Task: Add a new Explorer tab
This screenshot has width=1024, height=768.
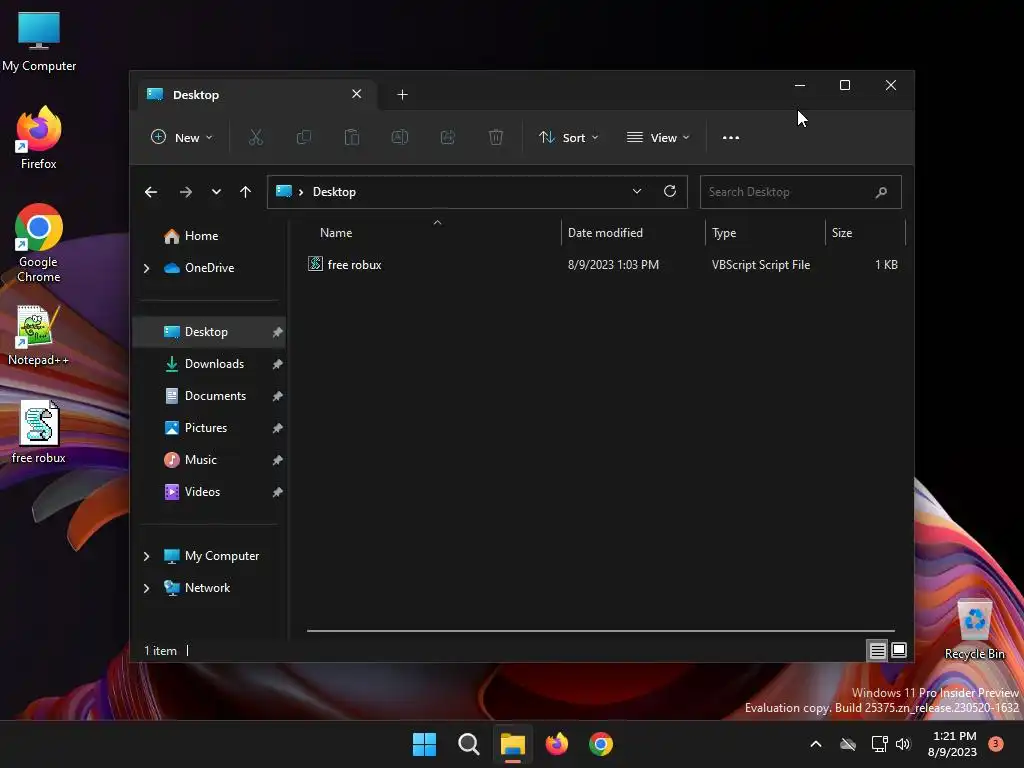Action: pos(402,95)
